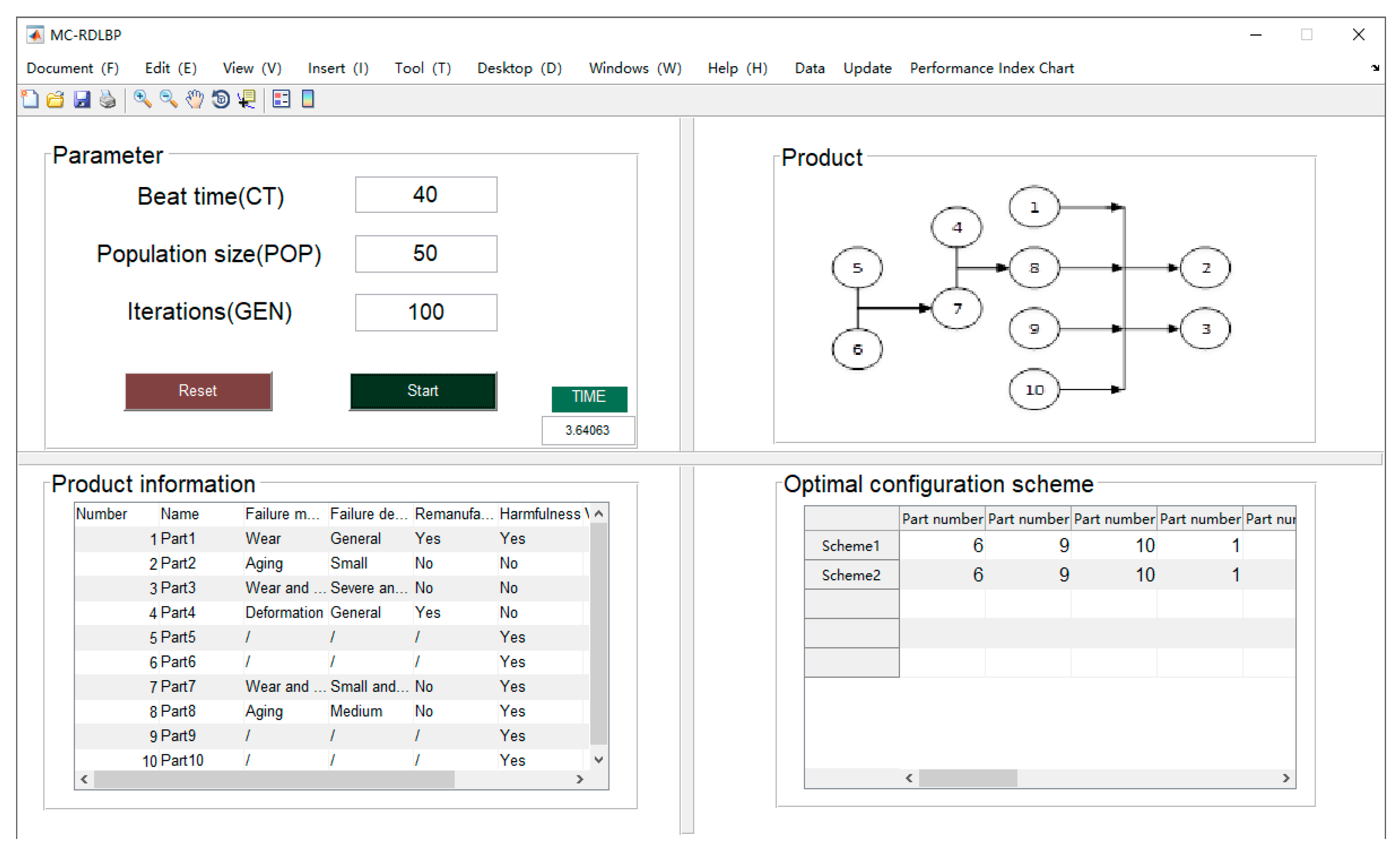
Task: Open the Document (F) menu
Action: [73, 68]
